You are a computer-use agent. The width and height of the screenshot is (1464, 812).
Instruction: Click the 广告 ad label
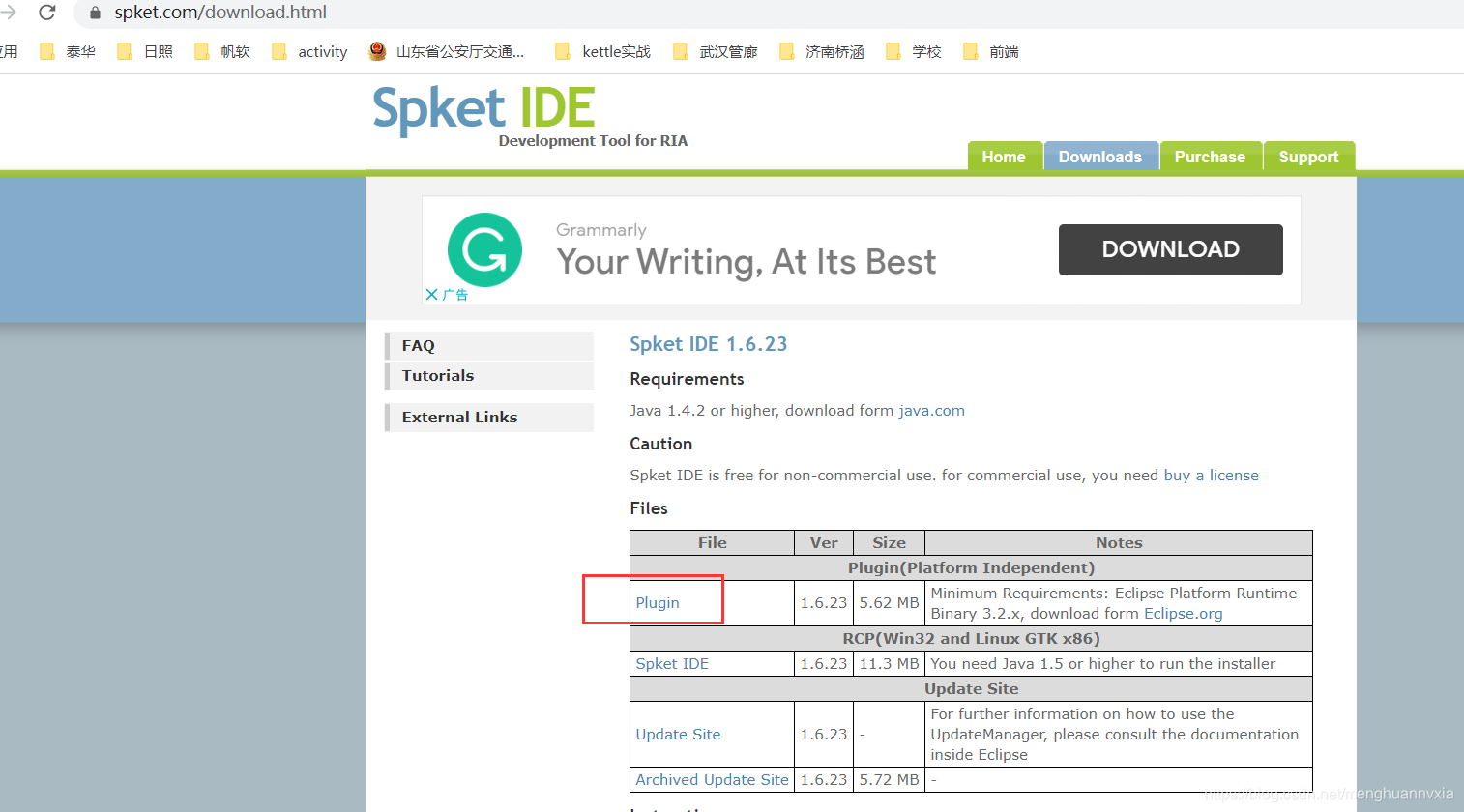pos(455,295)
